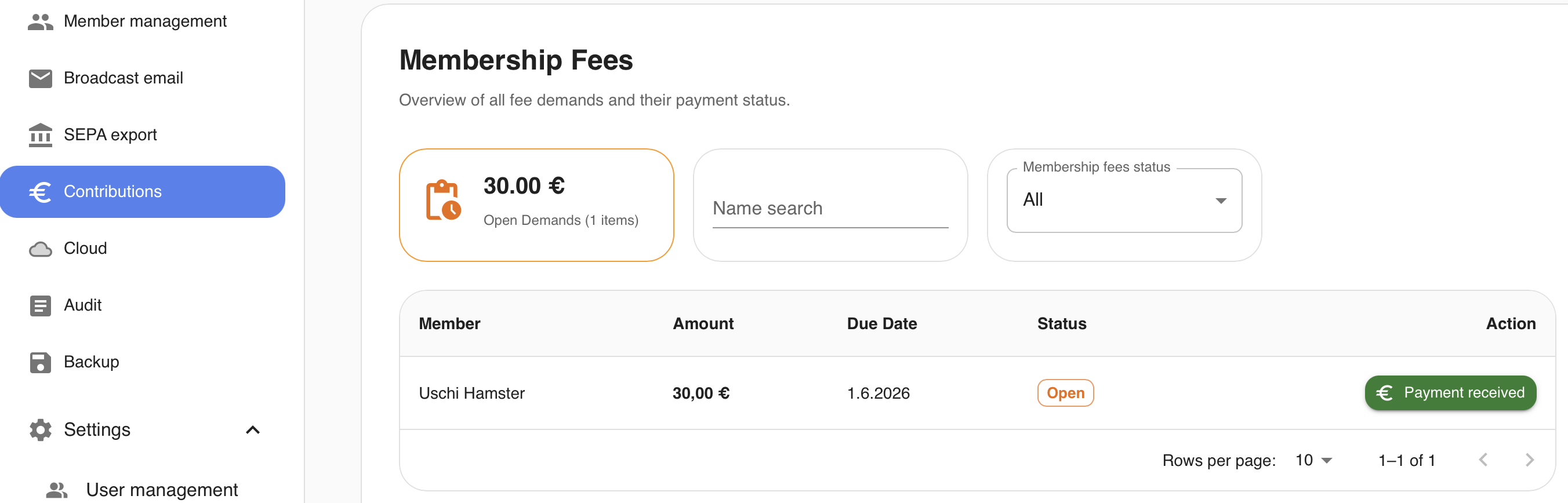Click the User management people icon
This screenshot has height=503, width=1568.
tap(57, 490)
